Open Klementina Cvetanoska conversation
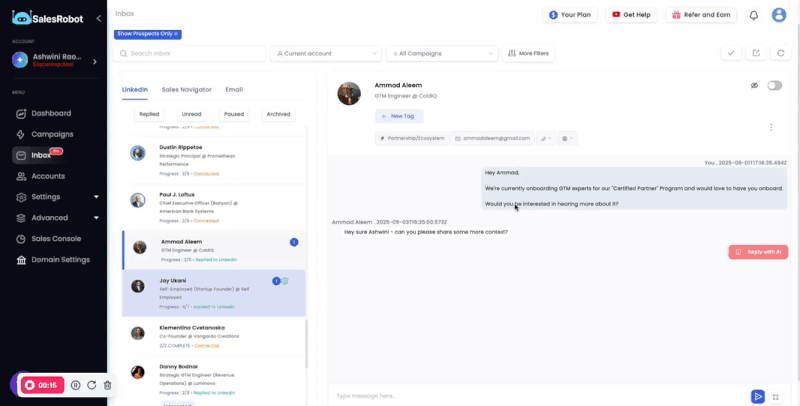 point(214,336)
